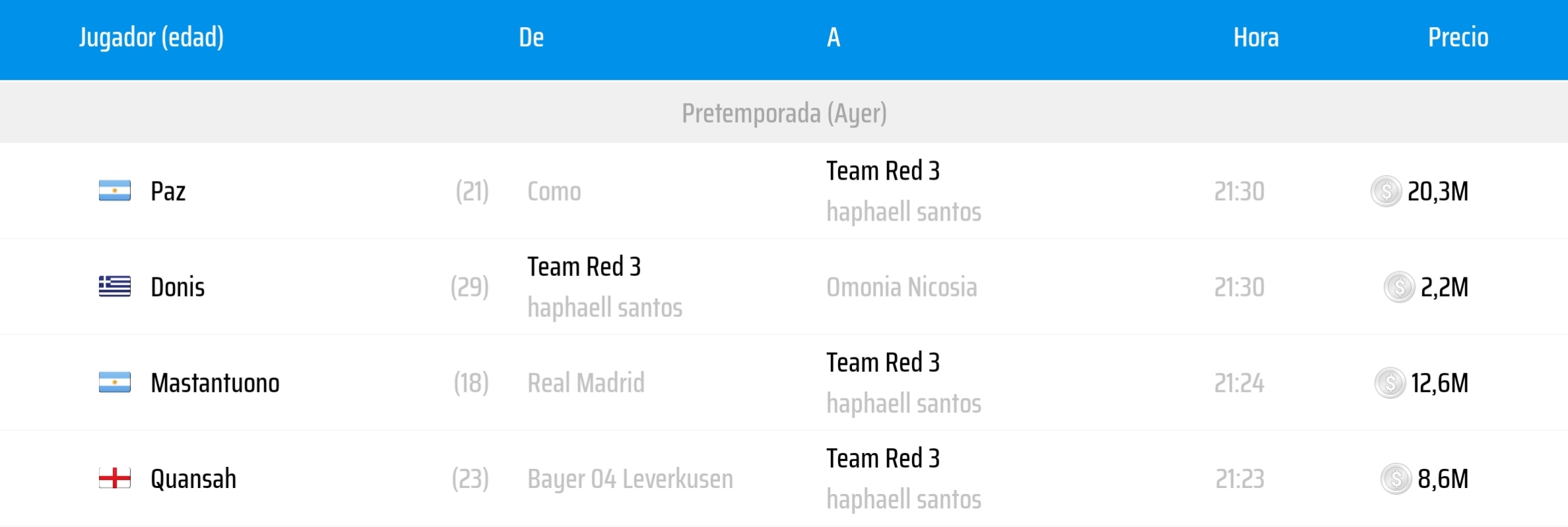Open Como team in Paz row

554,192
